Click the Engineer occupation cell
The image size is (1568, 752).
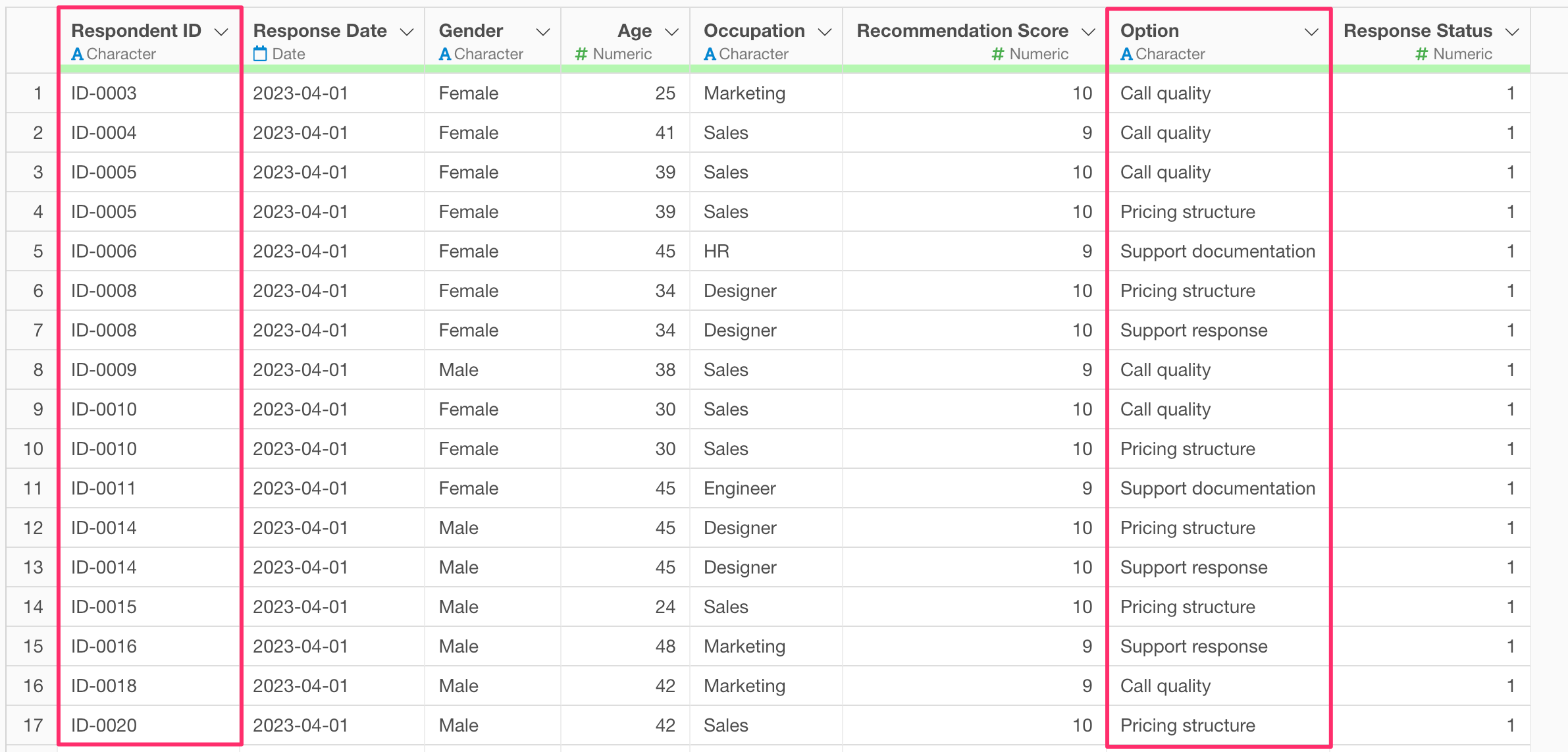pos(739,489)
